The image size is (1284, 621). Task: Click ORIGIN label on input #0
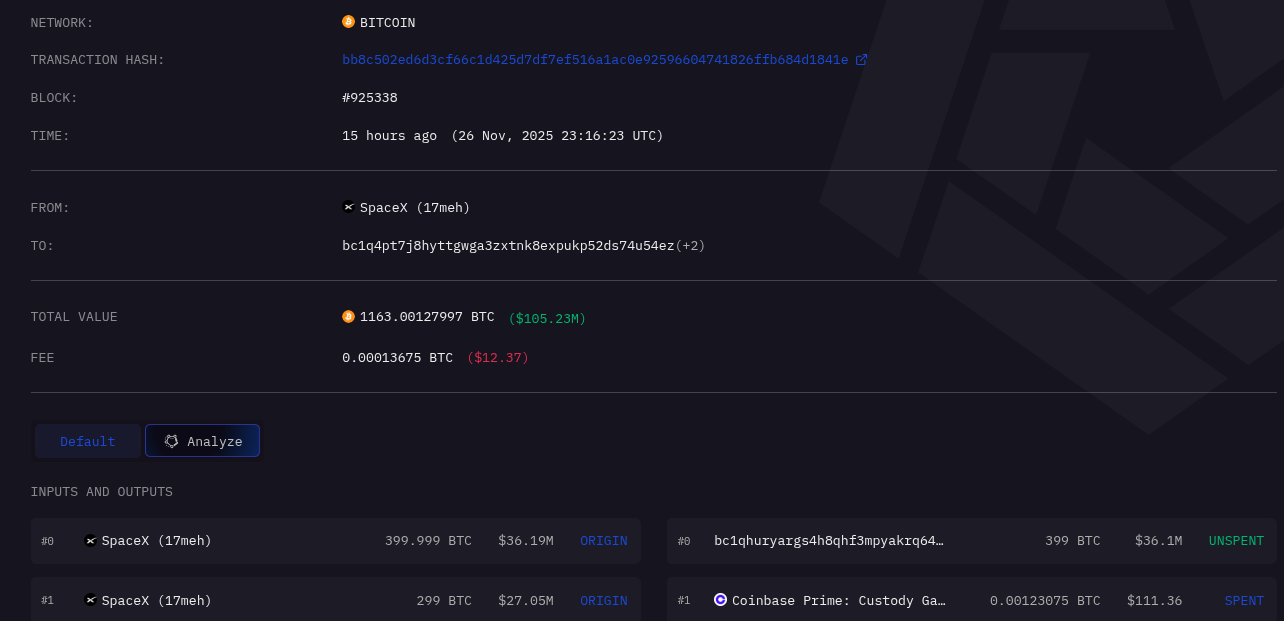click(604, 541)
